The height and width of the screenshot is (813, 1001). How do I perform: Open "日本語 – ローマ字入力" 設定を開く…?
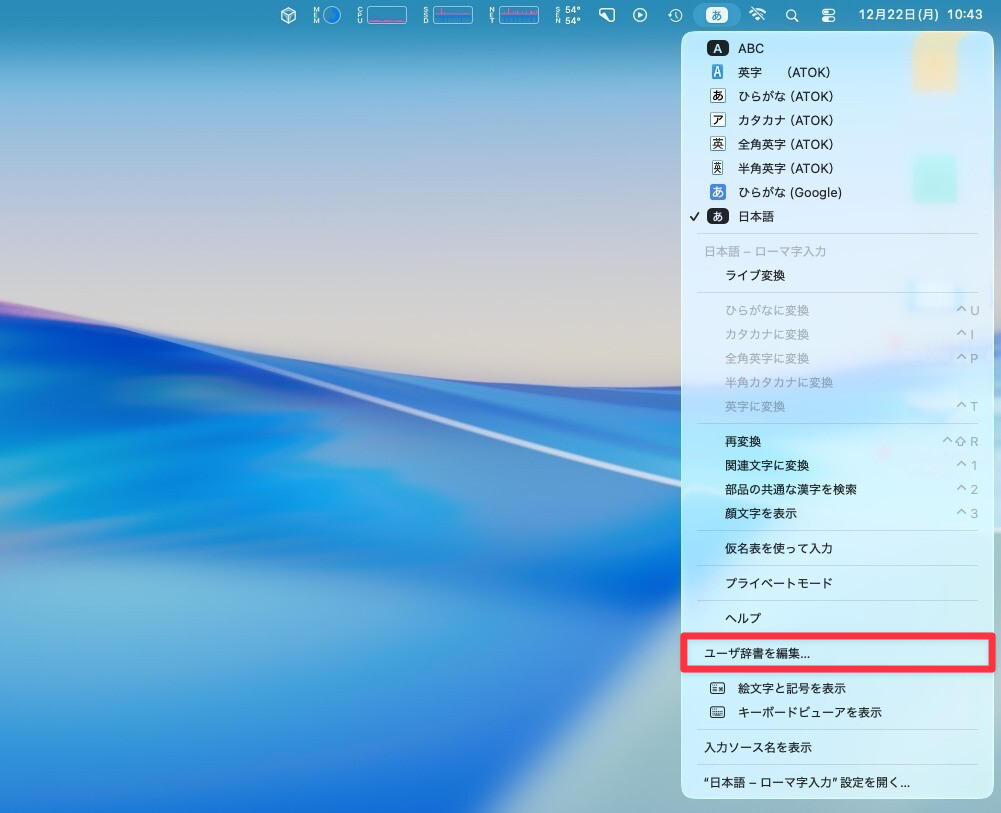(838, 783)
